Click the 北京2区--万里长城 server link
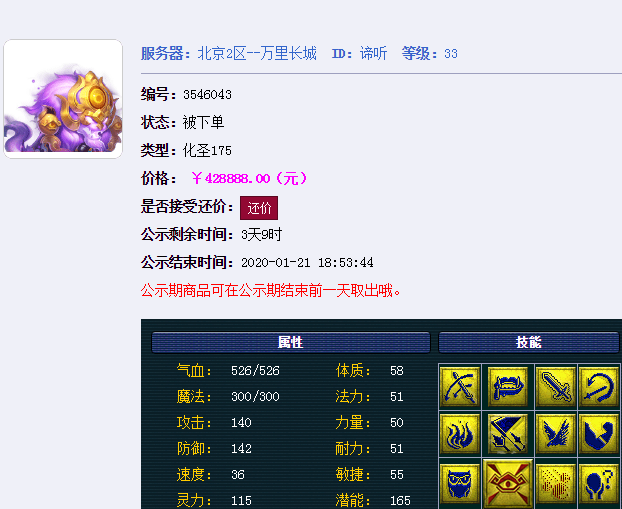Image resolution: width=622 pixels, height=509 pixels. click(257, 54)
